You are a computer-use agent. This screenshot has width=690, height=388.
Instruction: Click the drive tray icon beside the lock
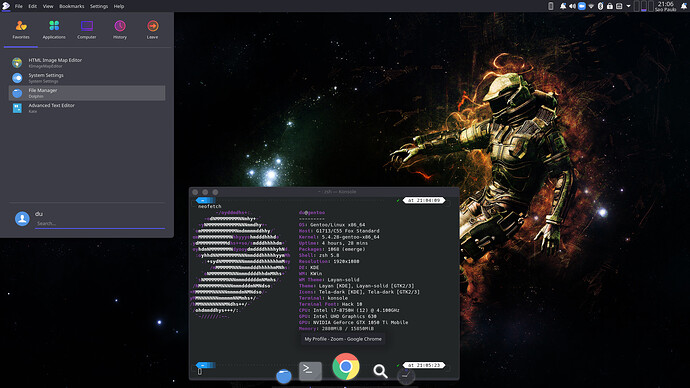(x=619, y=6)
